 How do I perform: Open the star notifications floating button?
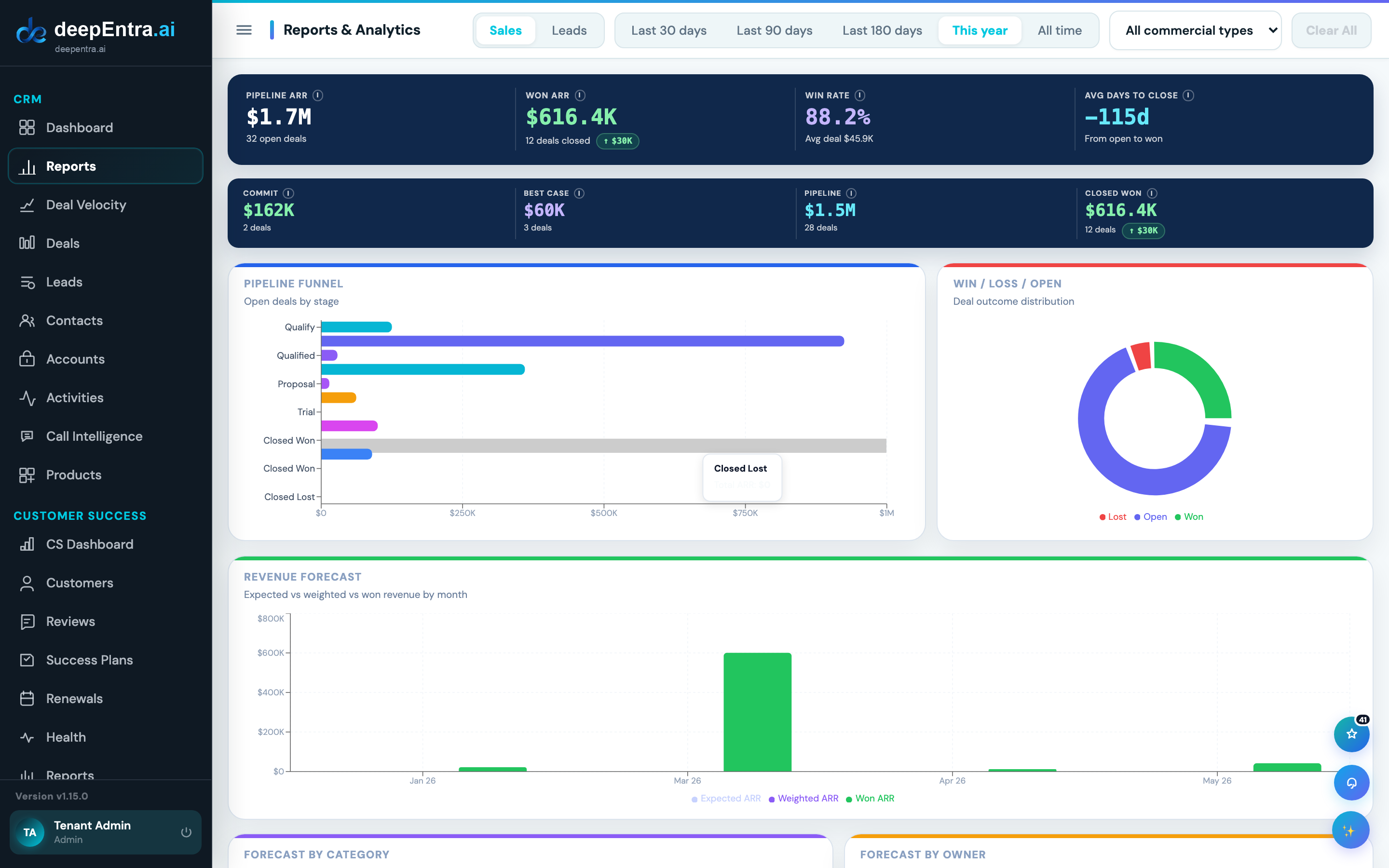(1351, 734)
